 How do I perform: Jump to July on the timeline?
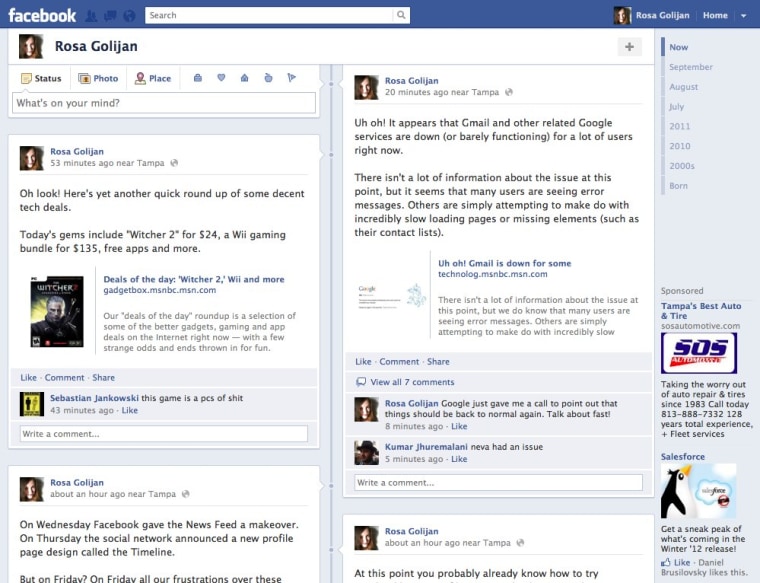677,107
